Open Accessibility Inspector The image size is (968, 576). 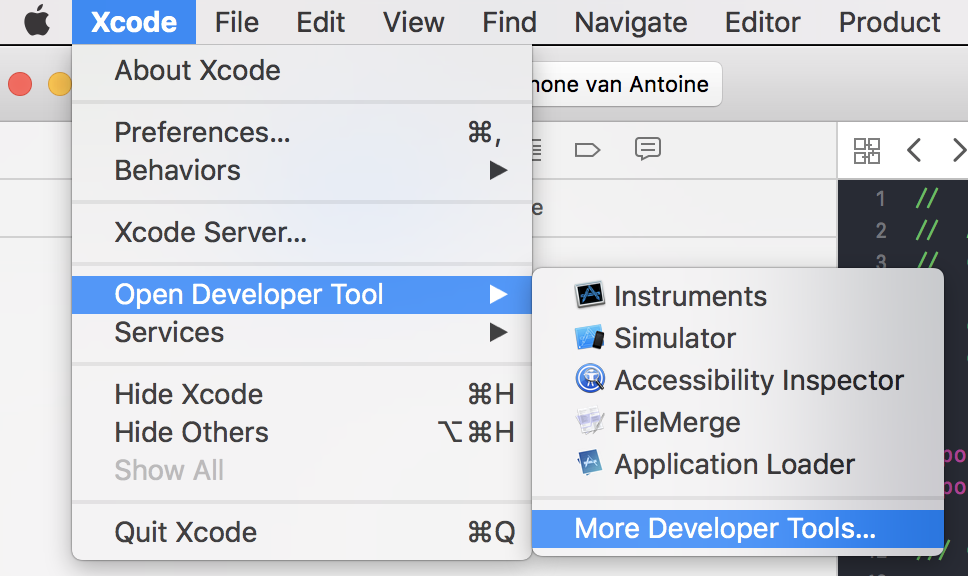738,380
